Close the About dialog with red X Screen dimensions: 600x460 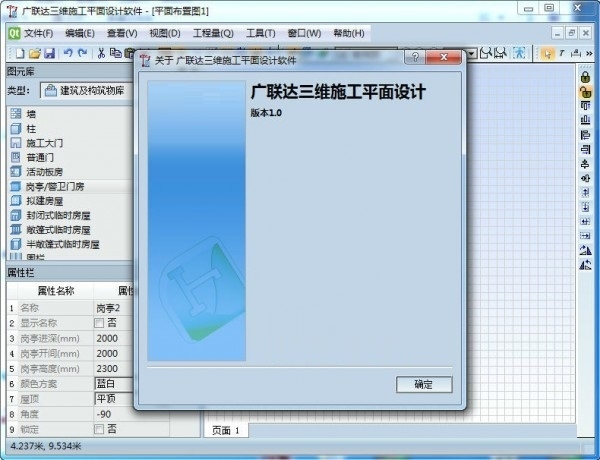(x=443, y=58)
